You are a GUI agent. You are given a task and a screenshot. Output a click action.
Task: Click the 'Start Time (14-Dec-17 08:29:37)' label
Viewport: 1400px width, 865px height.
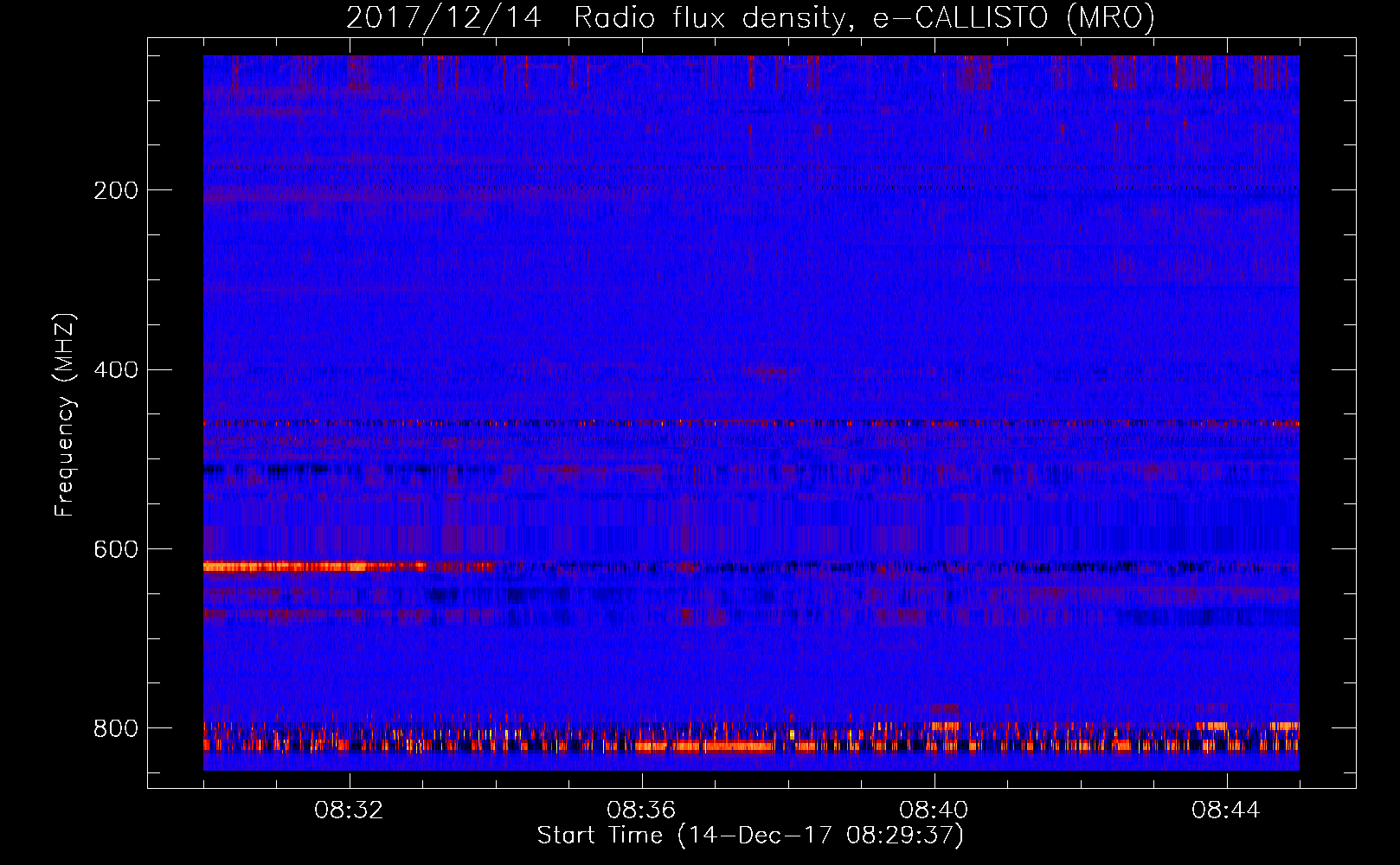[x=750, y=835]
